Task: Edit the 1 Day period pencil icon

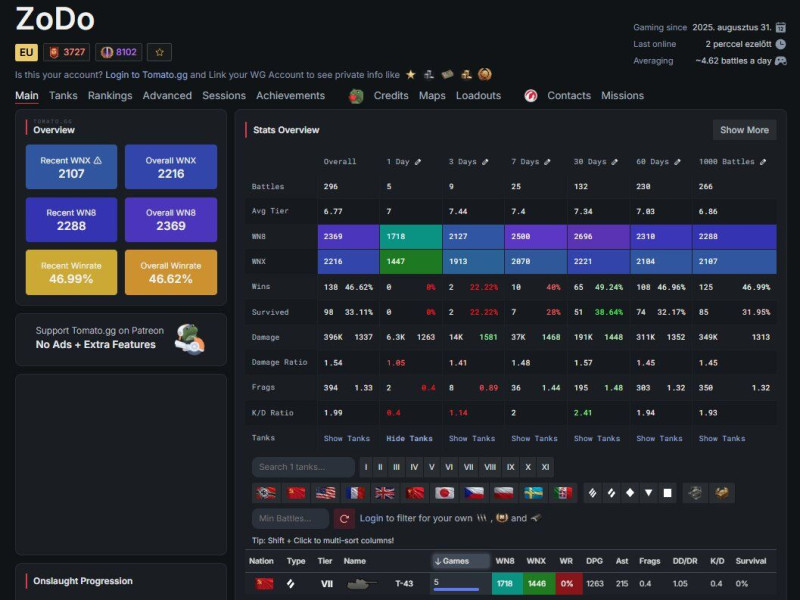Action: point(418,162)
